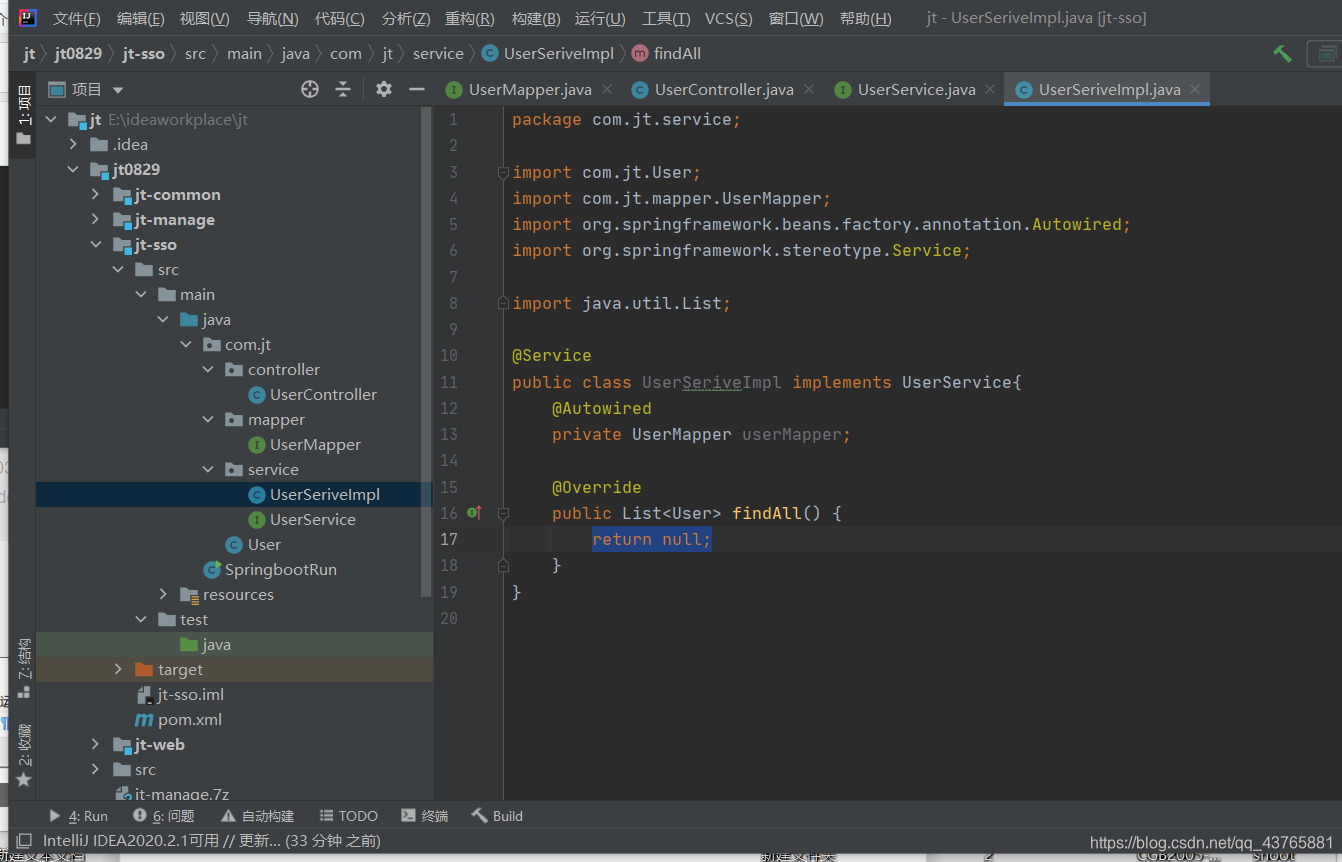Select UserSeriveImpl class in project tree
Image resolution: width=1342 pixels, height=862 pixels.
[x=325, y=495]
